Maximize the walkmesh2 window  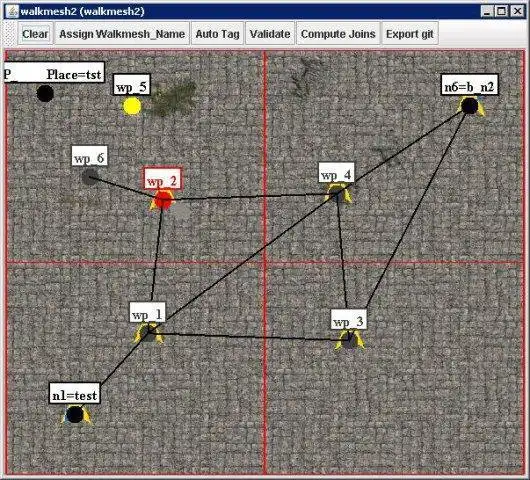coord(502,11)
